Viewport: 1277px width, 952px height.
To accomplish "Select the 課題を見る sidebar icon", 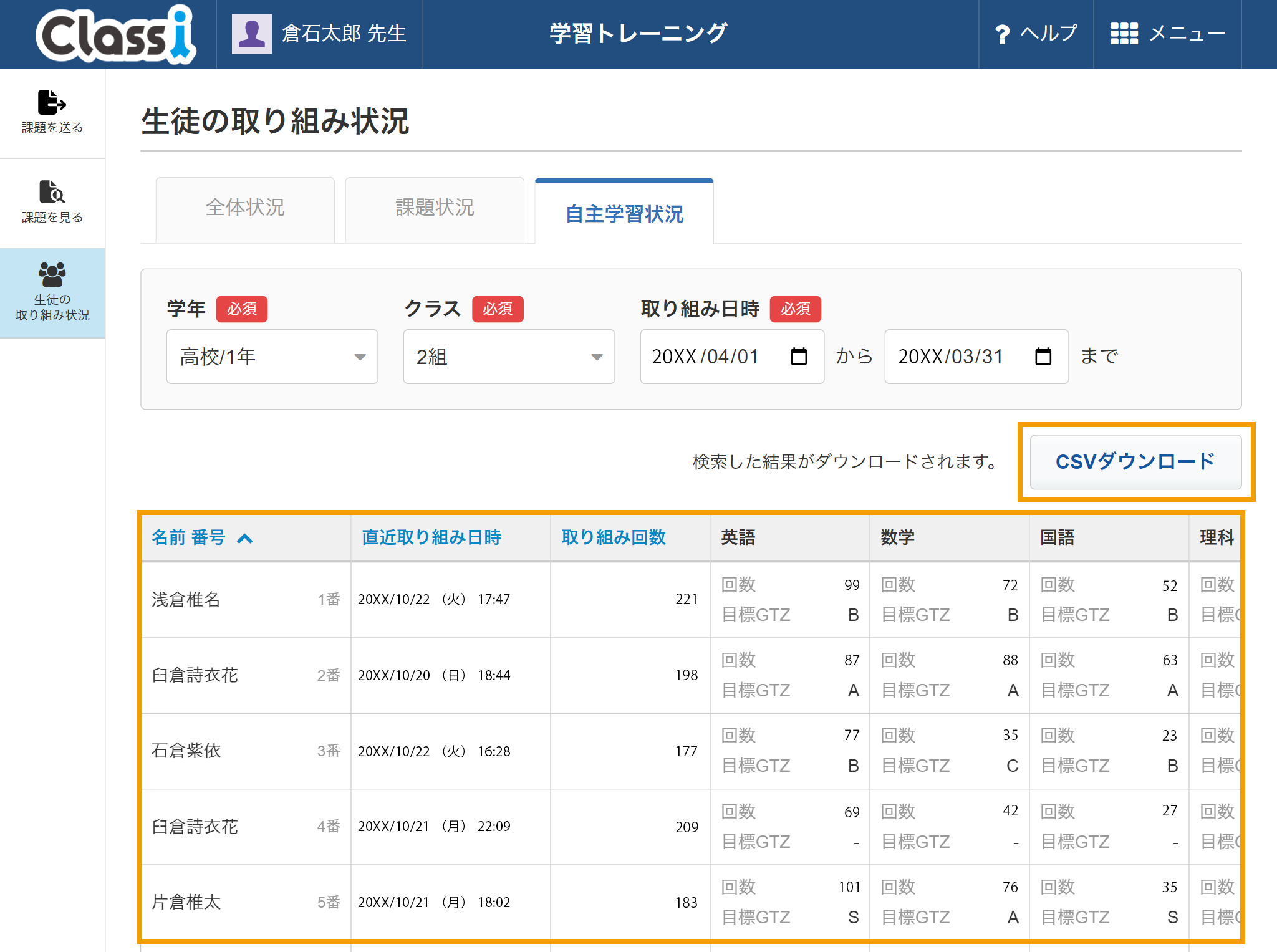I will coord(52,192).
